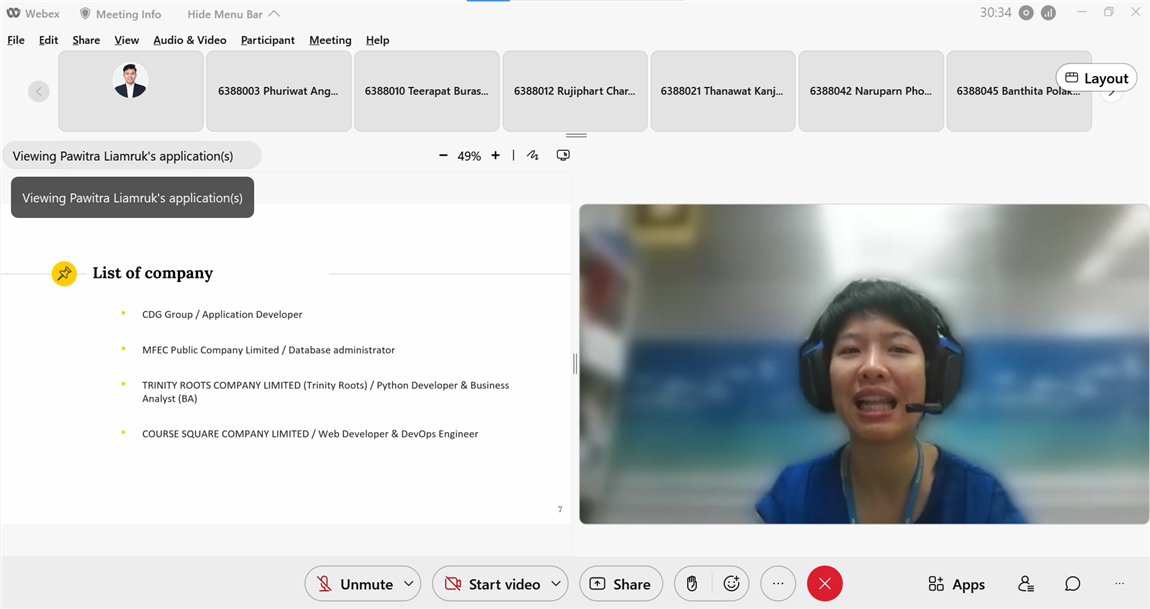Zoom in shared content with plus button
The image size is (1150, 609).
click(495, 156)
